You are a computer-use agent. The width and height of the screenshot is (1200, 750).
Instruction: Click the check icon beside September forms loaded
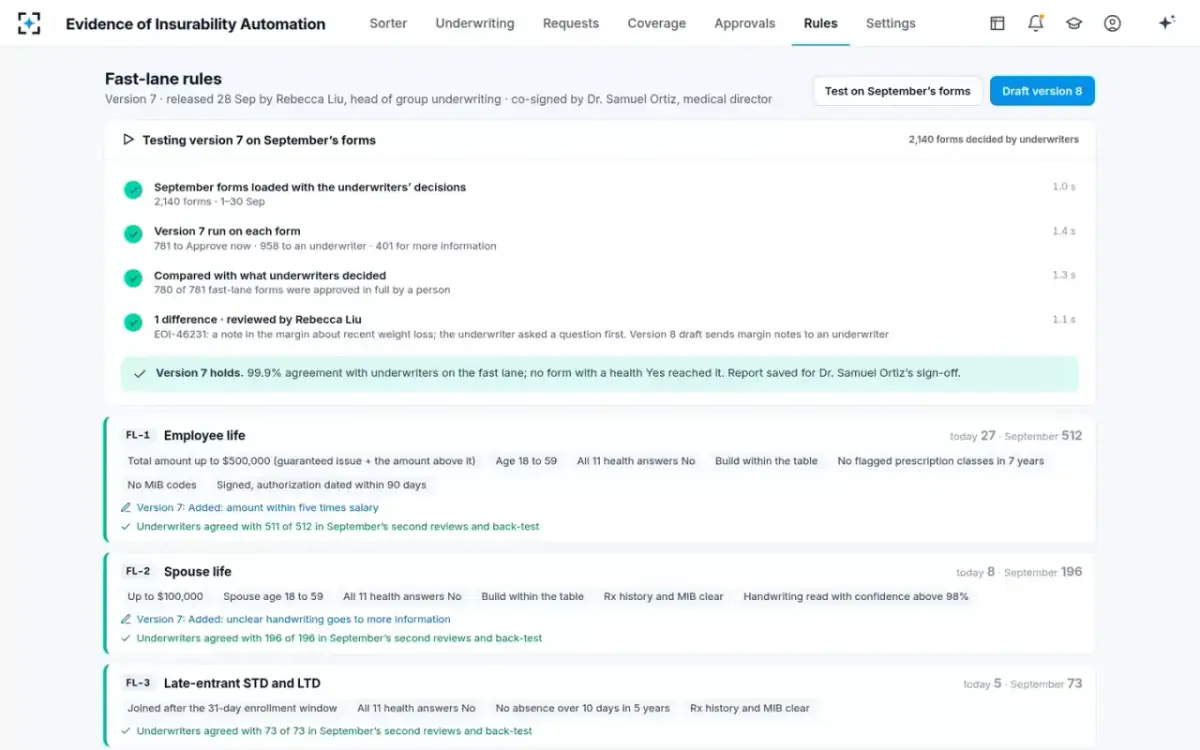coord(133,190)
